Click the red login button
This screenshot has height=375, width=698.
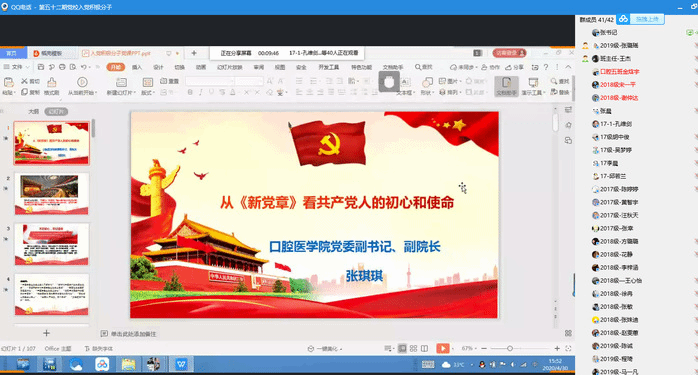[x=509, y=53]
